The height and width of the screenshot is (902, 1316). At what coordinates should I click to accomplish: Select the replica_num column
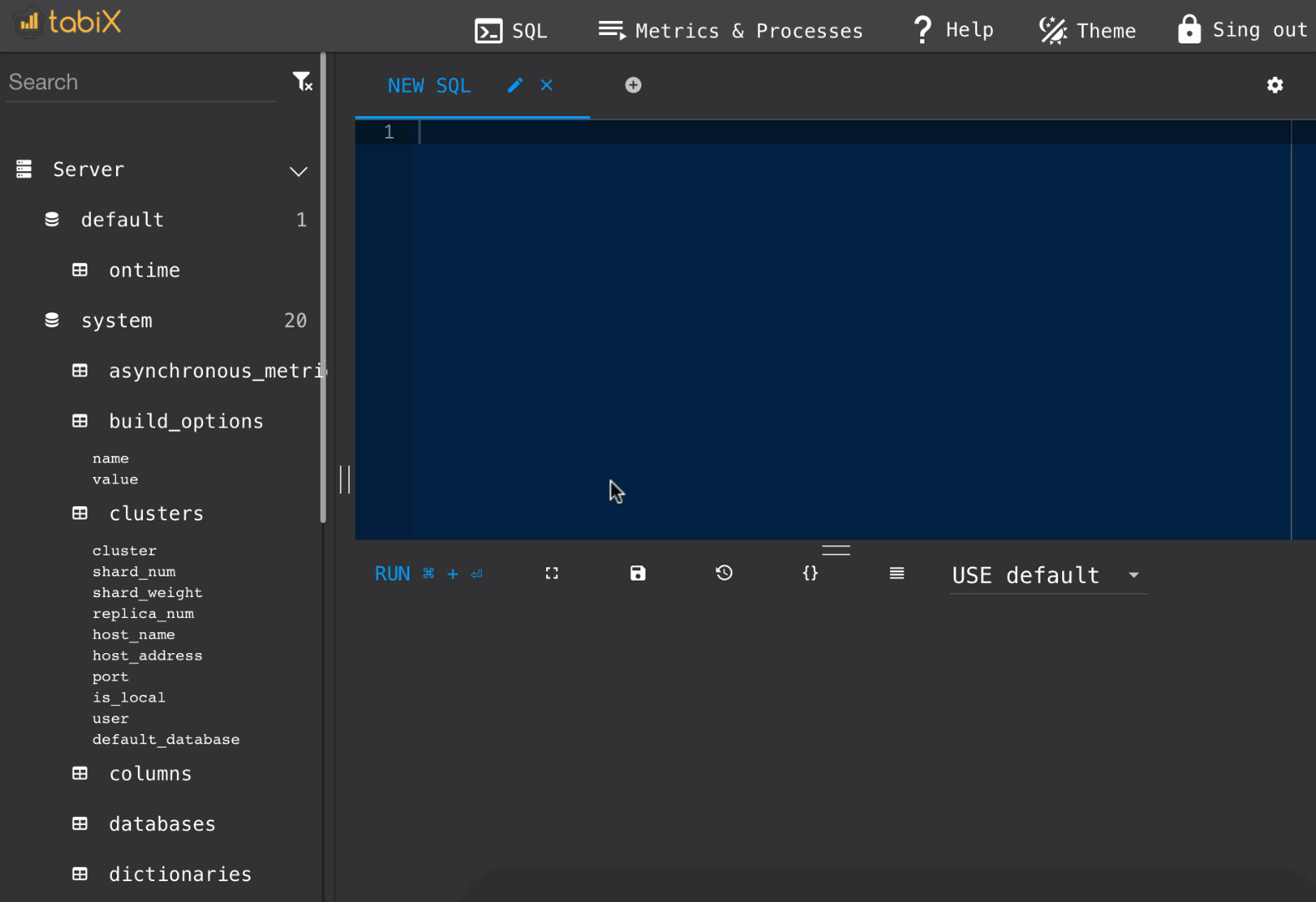pyautogui.click(x=143, y=614)
